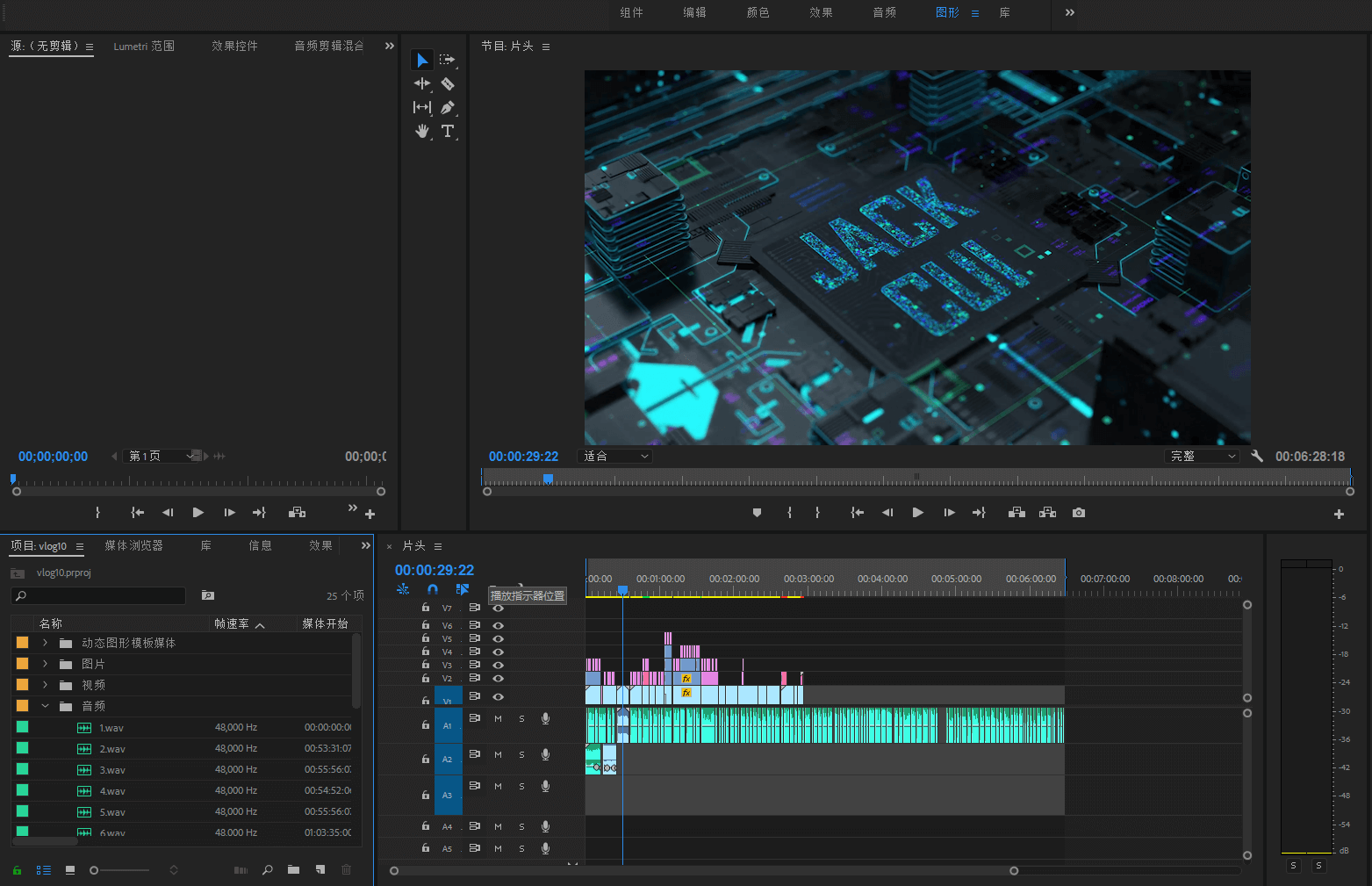
Task: Step back one frame in Program monitor
Action: (887, 513)
